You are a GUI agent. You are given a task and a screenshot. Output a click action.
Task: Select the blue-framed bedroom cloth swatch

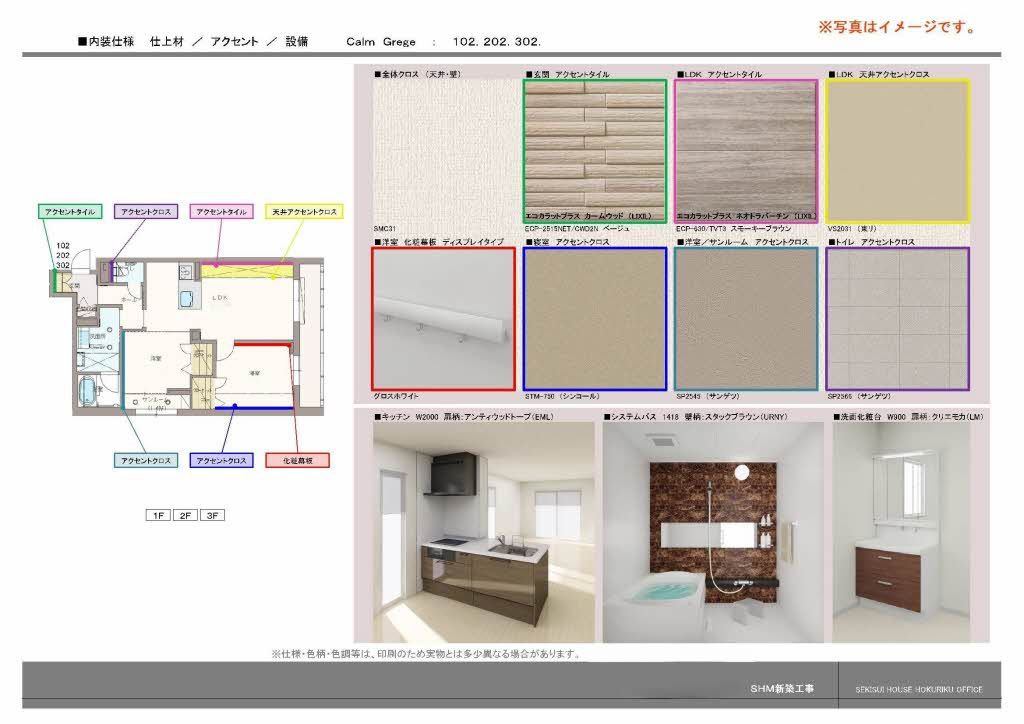click(595, 319)
